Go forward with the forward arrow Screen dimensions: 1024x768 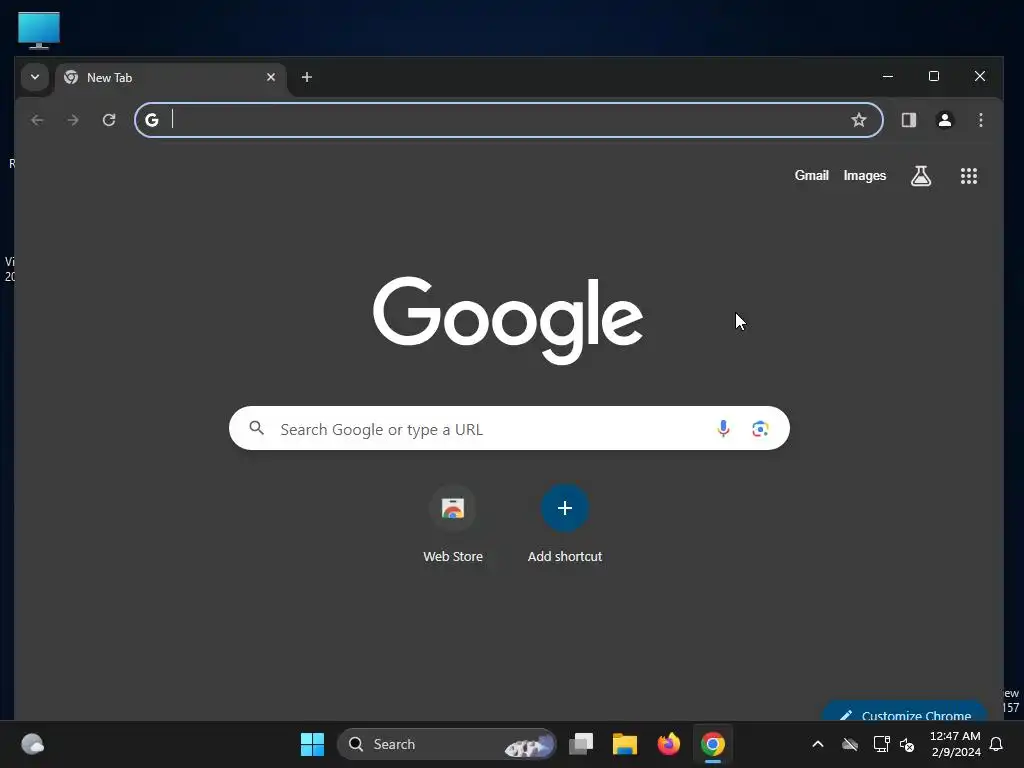click(73, 120)
